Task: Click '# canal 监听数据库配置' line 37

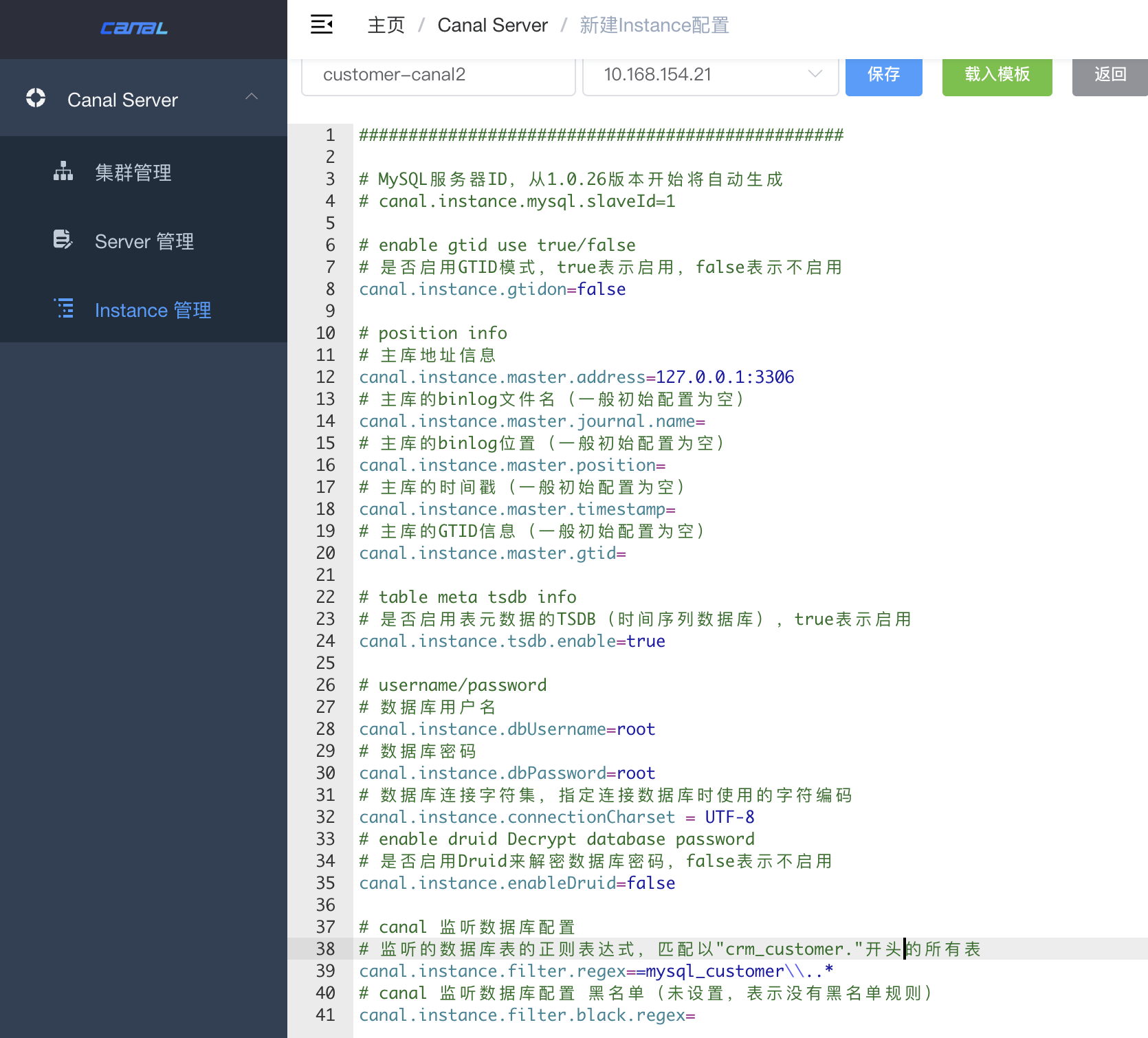Action: pos(467,927)
